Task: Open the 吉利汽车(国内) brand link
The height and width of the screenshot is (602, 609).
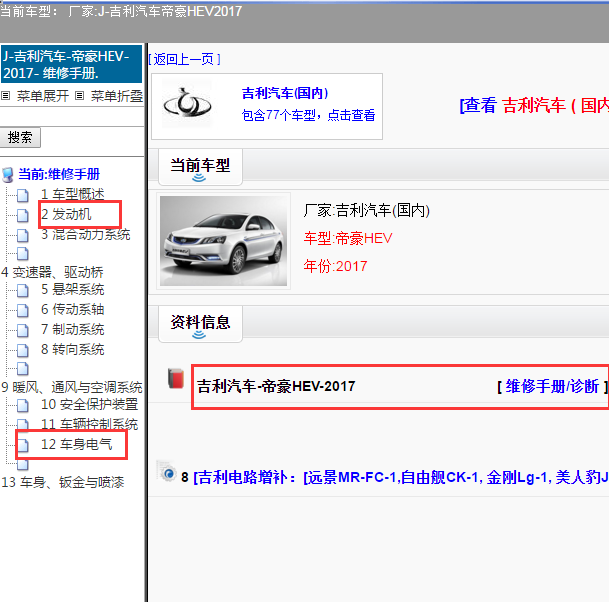Action: point(285,93)
